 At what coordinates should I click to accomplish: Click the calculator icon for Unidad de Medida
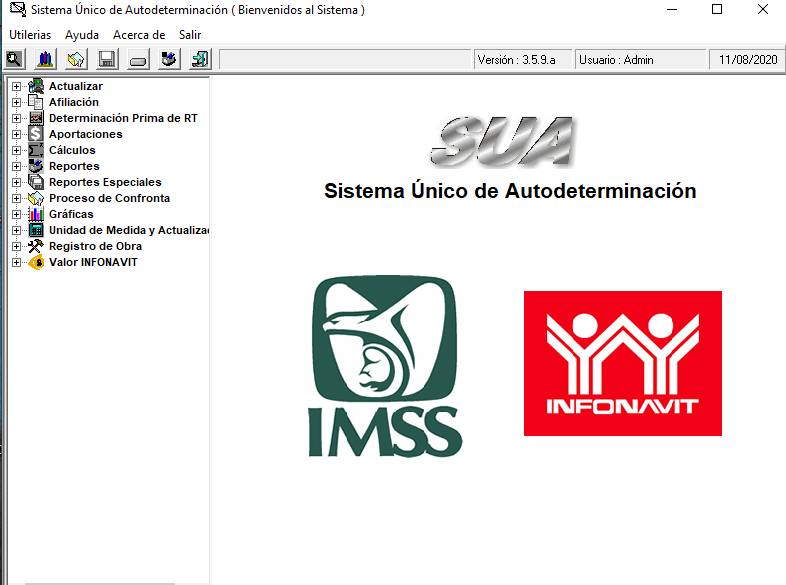tap(36, 230)
